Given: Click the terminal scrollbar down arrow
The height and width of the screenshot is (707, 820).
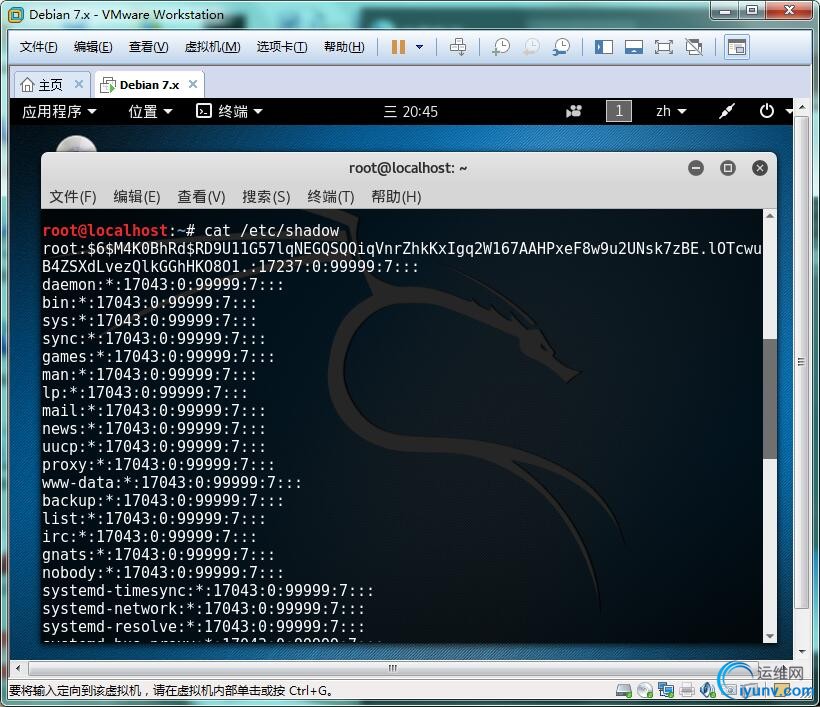Looking at the screenshot, I should tap(770, 636).
